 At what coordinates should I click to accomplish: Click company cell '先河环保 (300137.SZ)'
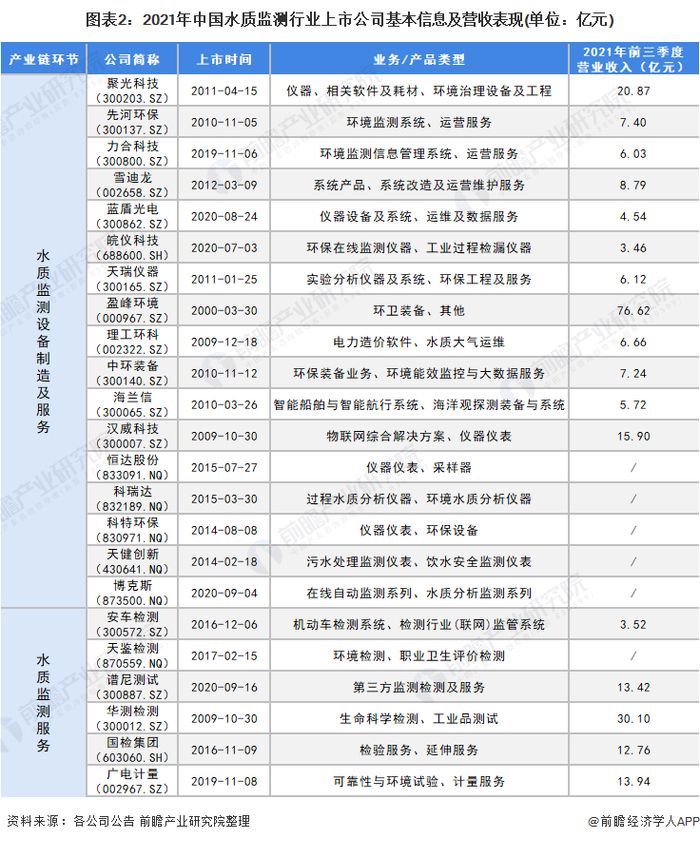pyautogui.click(x=132, y=122)
